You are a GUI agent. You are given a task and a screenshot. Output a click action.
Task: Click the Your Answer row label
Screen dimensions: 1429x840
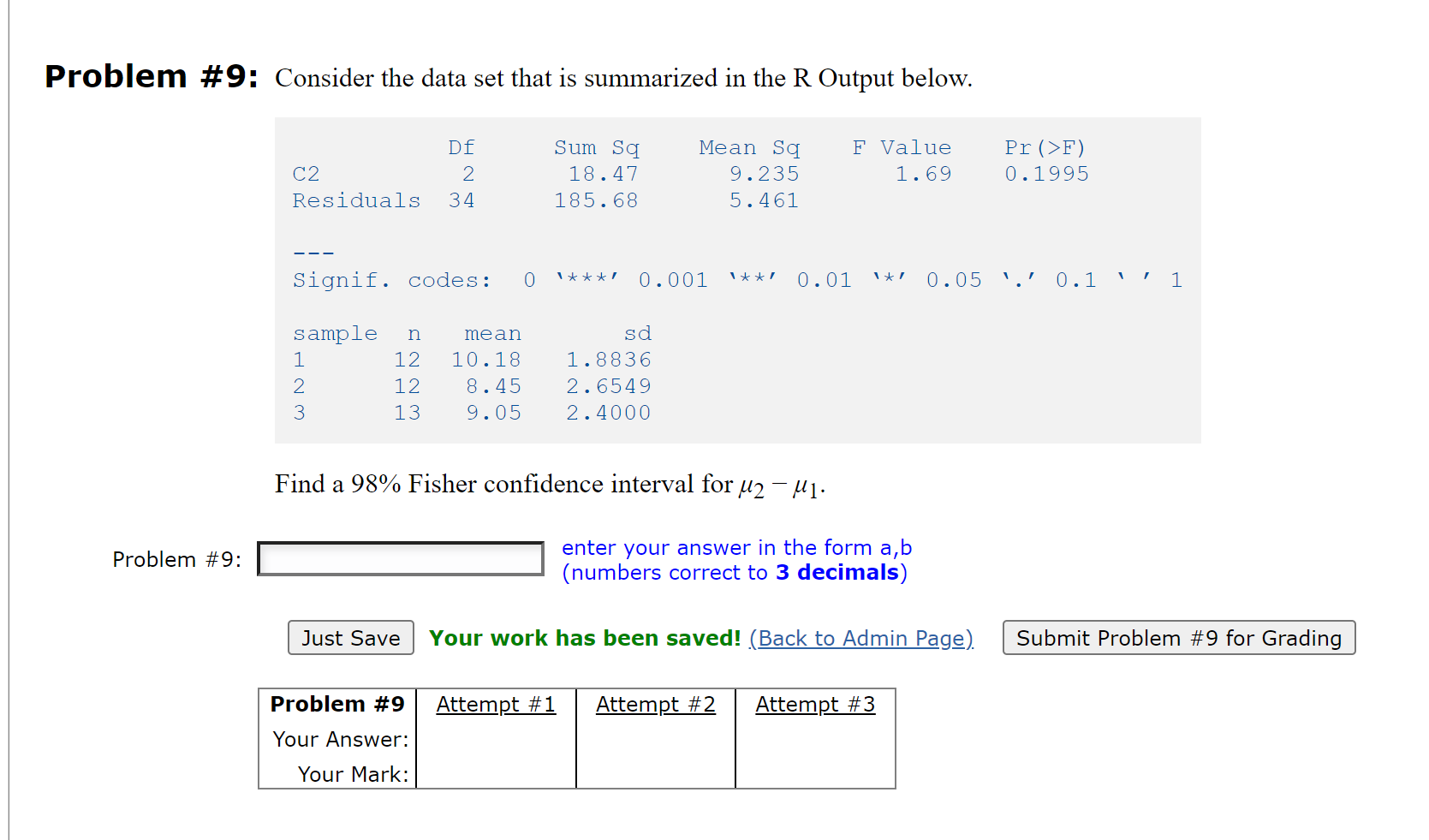point(339,739)
